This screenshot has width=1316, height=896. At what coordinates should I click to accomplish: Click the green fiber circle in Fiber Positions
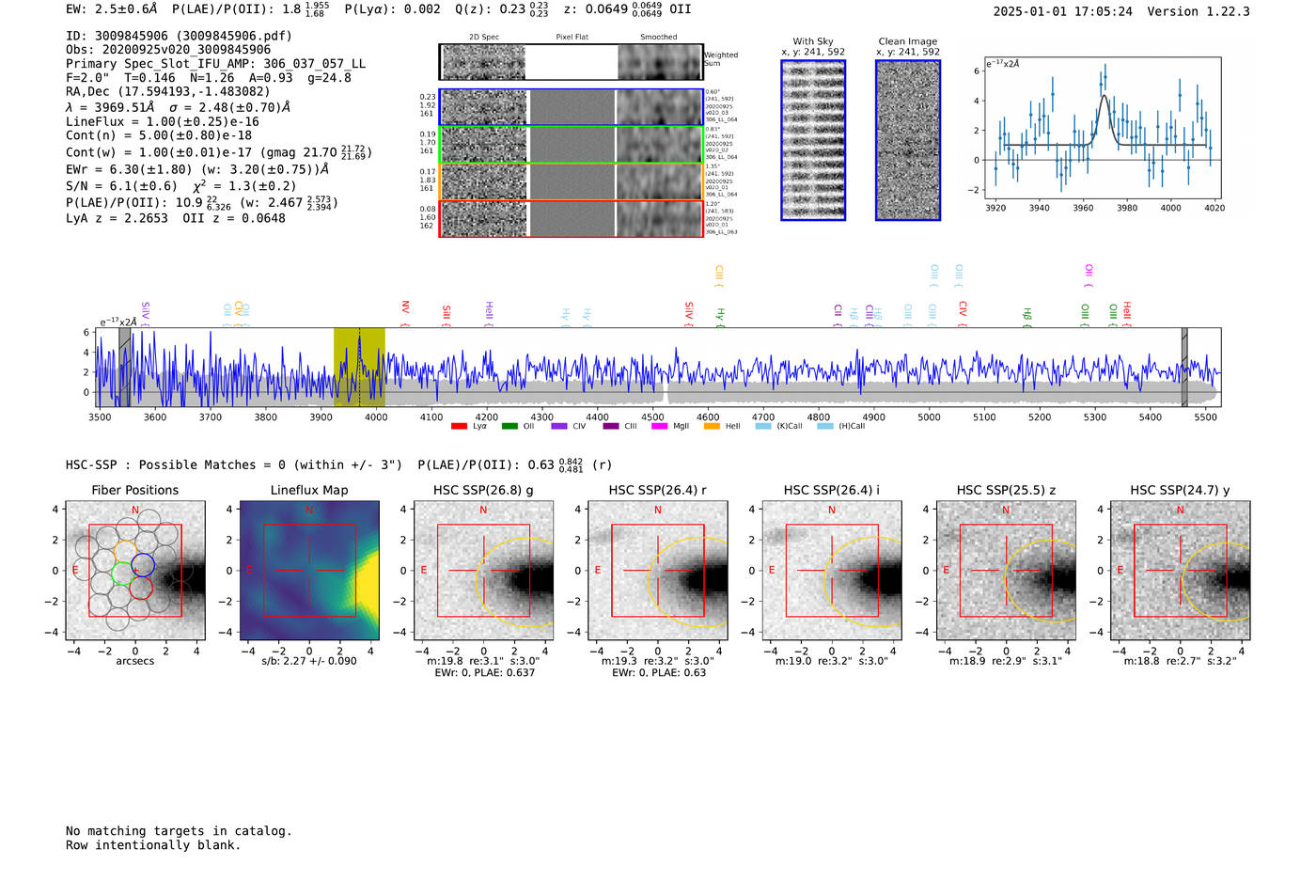click(x=122, y=573)
